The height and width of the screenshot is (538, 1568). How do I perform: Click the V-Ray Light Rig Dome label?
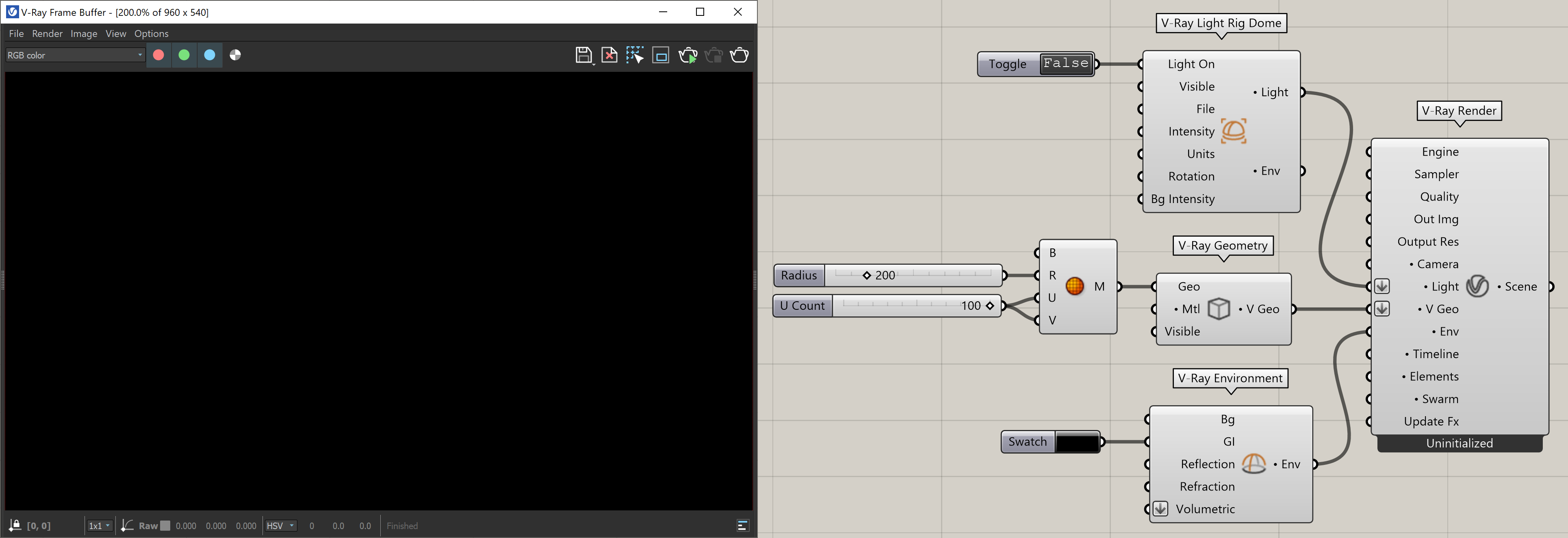[x=1221, y=23]
